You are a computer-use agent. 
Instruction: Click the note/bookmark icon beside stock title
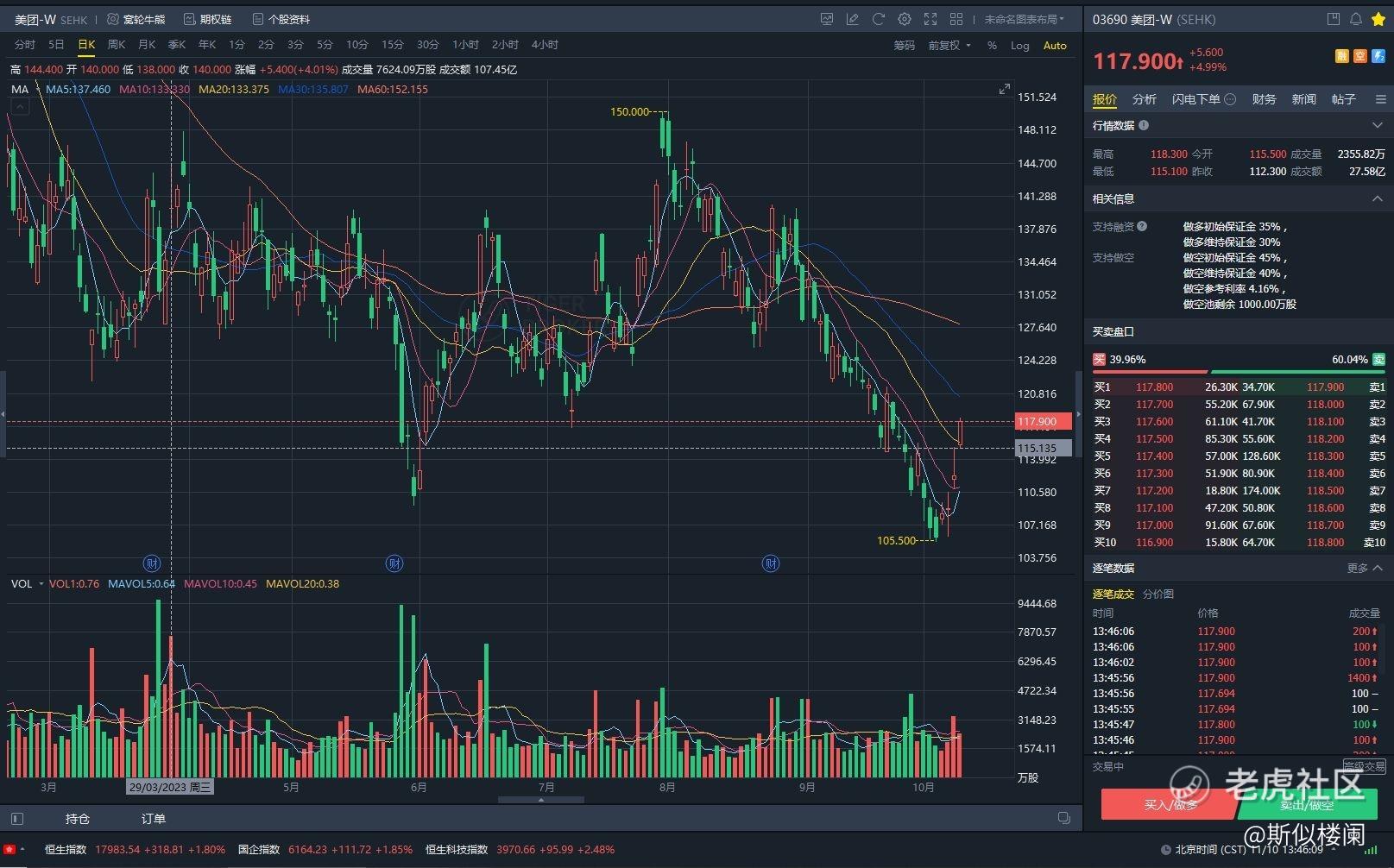click(x=1334, y=19)
